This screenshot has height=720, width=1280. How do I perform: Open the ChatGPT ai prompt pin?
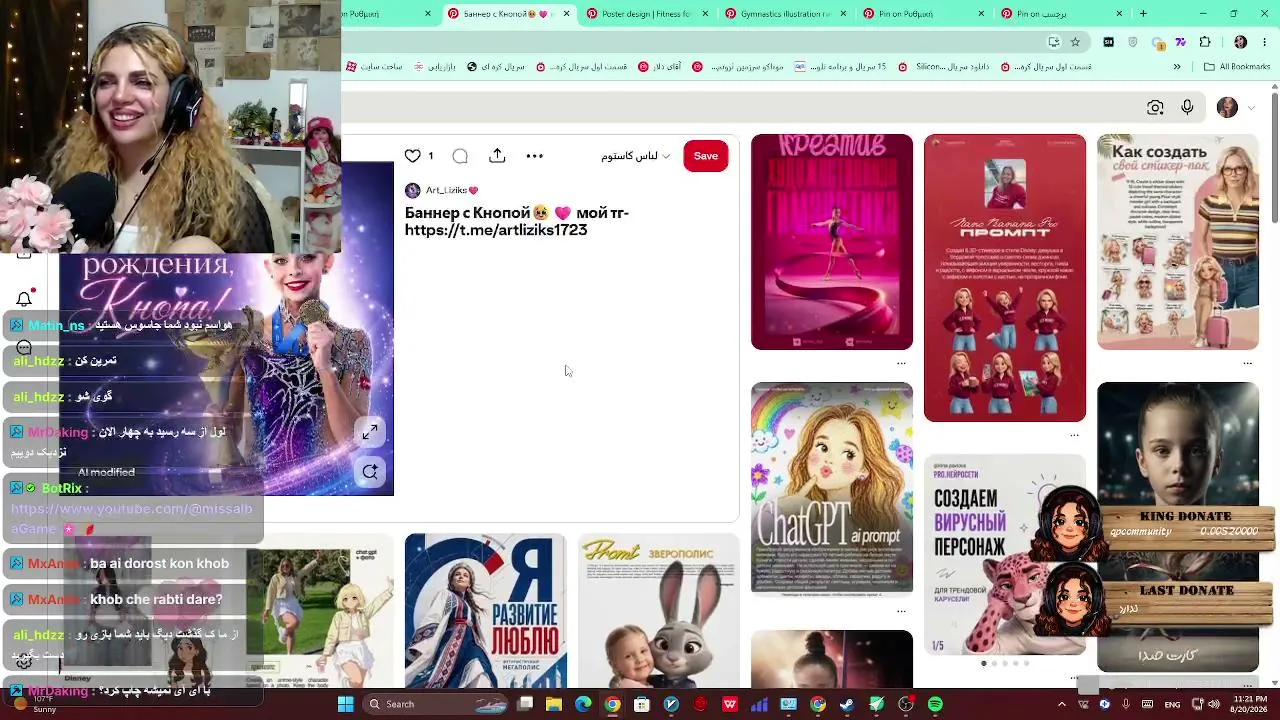[832, 488]
